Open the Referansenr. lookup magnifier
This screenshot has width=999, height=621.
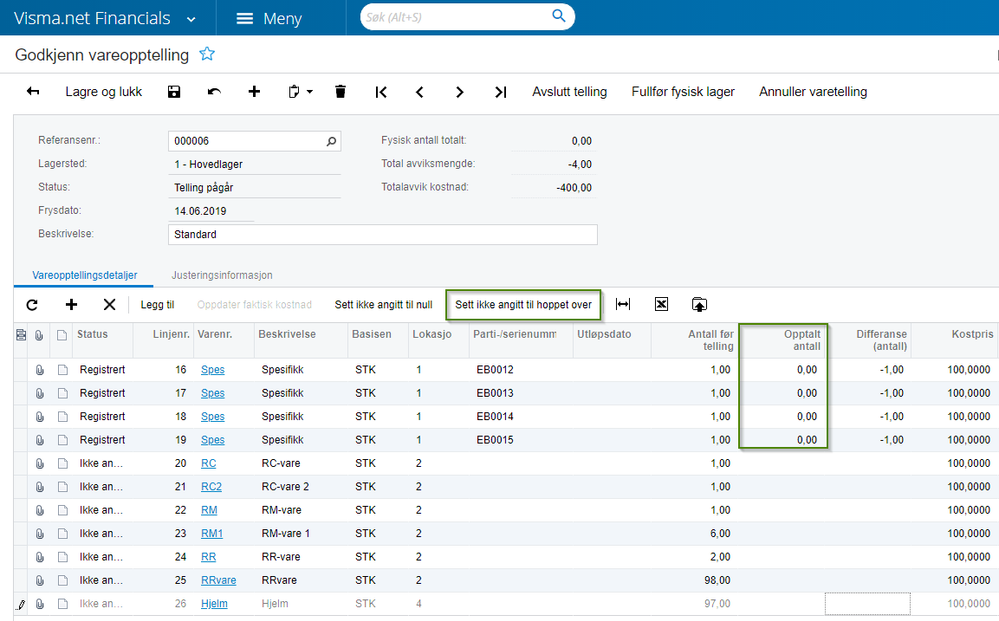click(x=331, y=141)
